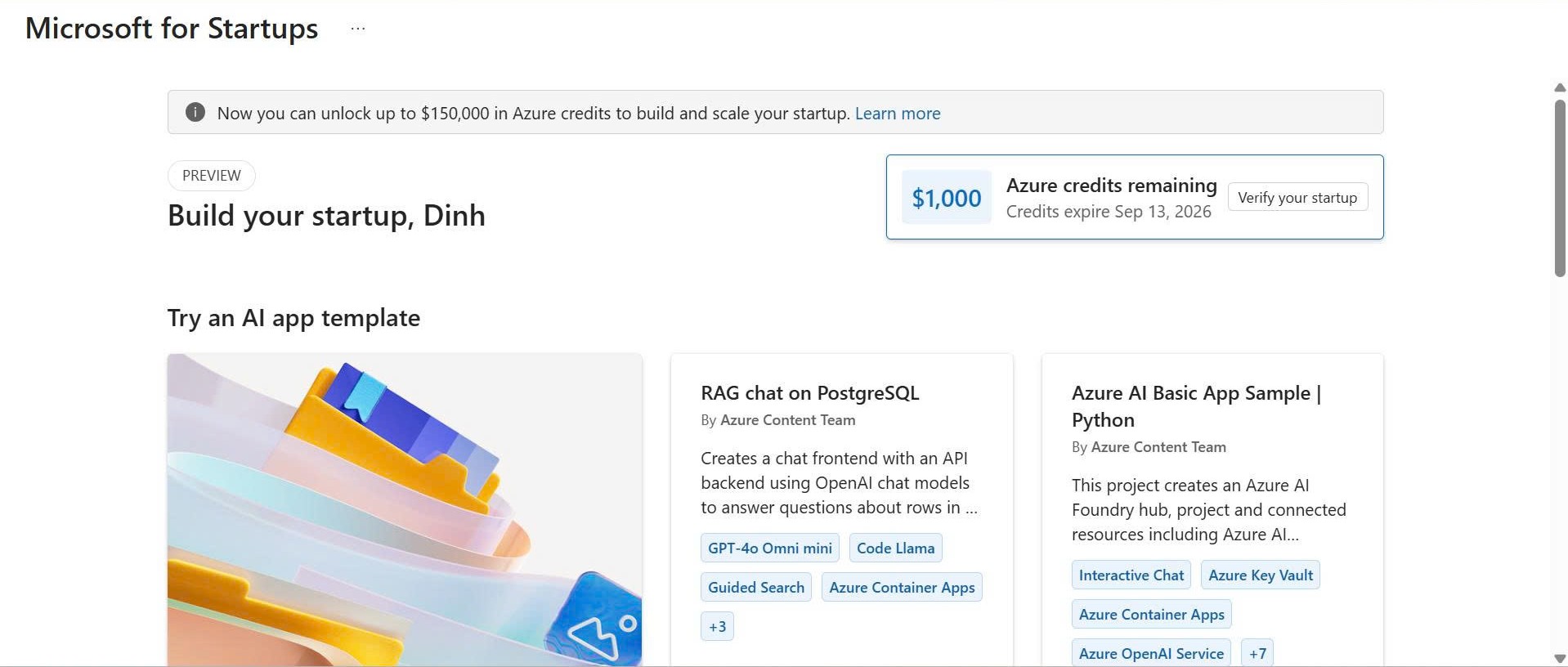Select the GPT-4o Omni mini tag
Image resolution: width=1568 pixels, height=667 pixels.
[770, 548]
